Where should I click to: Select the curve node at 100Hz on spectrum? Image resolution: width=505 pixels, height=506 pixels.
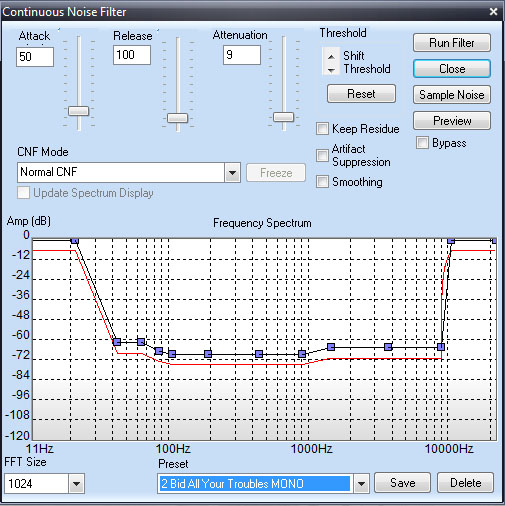pos(172,354)
